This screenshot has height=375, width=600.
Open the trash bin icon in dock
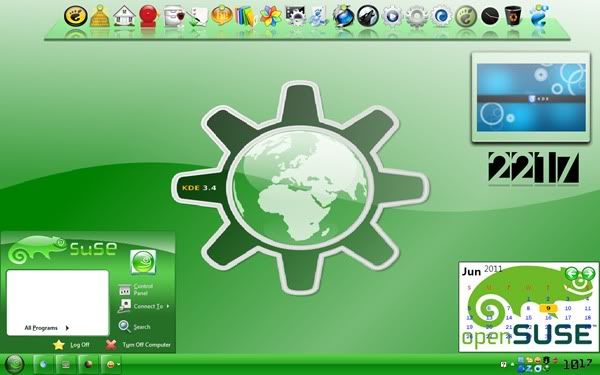[514, 16]
